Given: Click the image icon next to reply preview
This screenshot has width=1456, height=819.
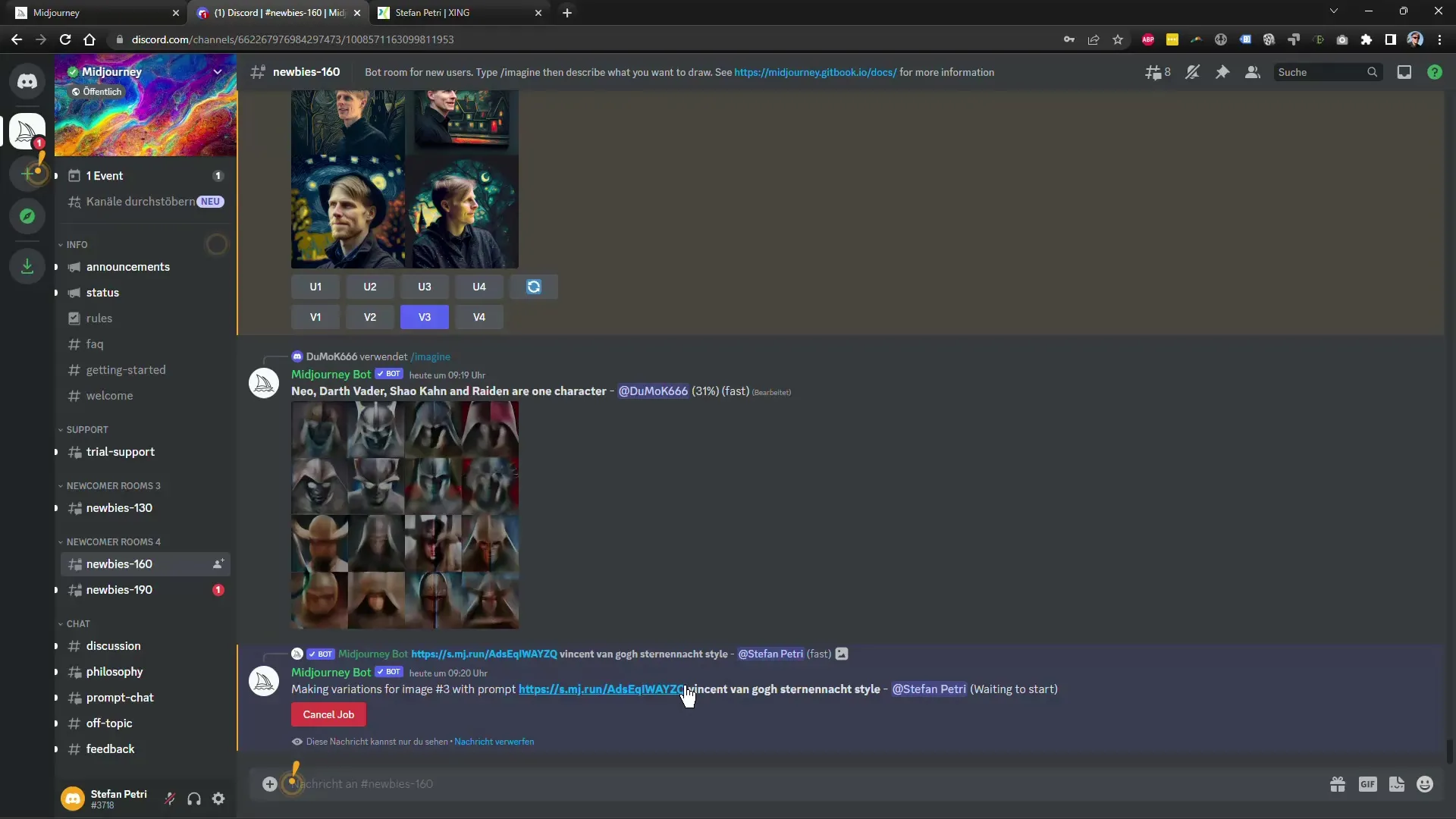Looking at the screenshot, I should (x=842, y=654).
